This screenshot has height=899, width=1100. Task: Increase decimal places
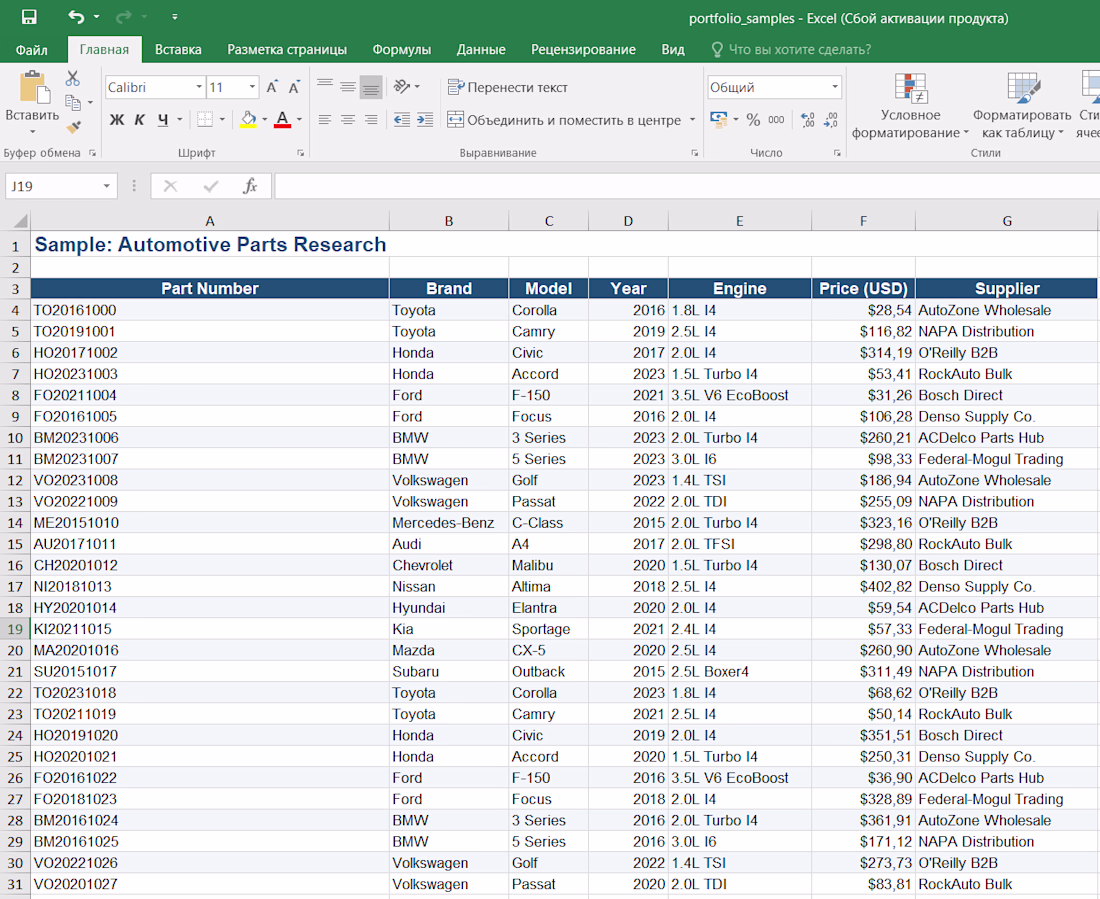click(x=807, y=120)
